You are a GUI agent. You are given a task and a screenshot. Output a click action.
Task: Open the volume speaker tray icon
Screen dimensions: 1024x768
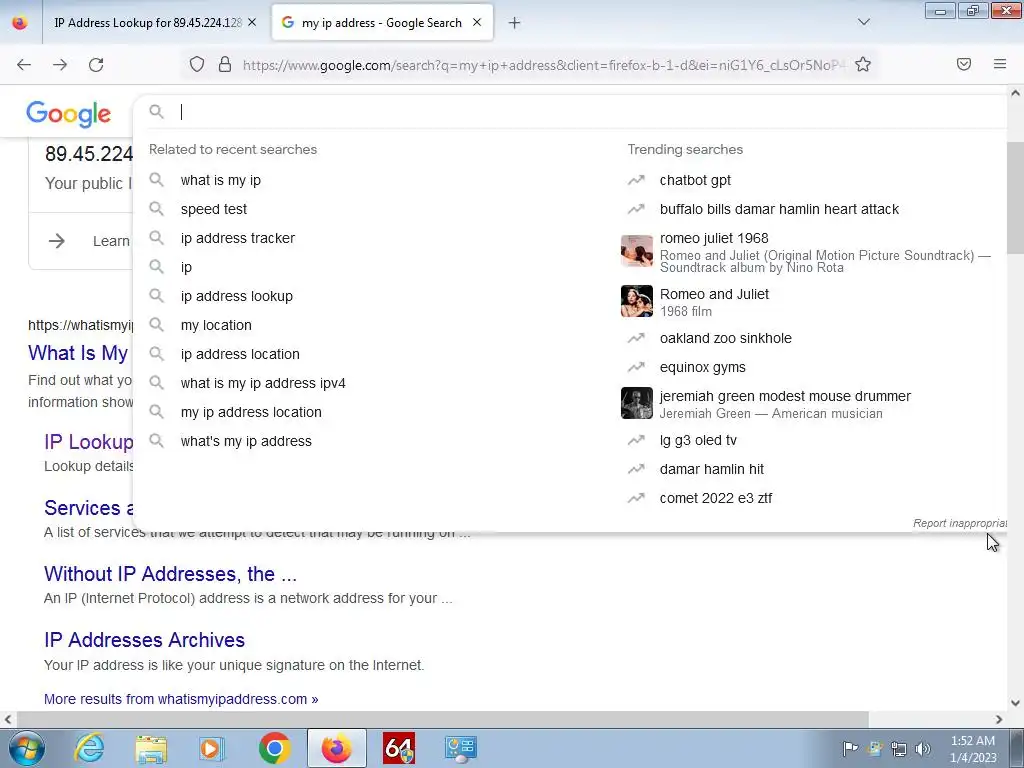(x=923, y=749)
